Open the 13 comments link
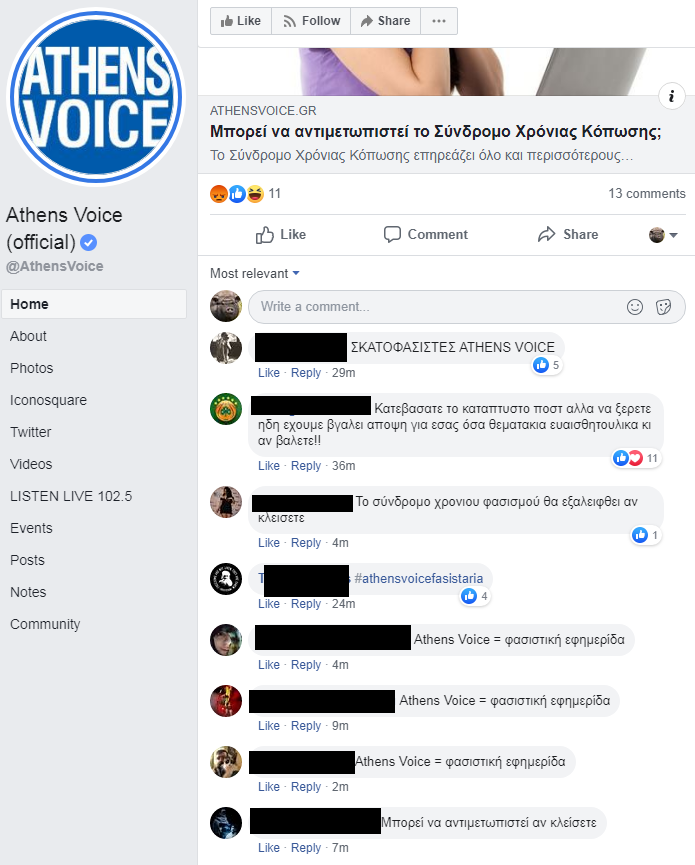The height and width of the screenshot is (865, 695). 646,194
